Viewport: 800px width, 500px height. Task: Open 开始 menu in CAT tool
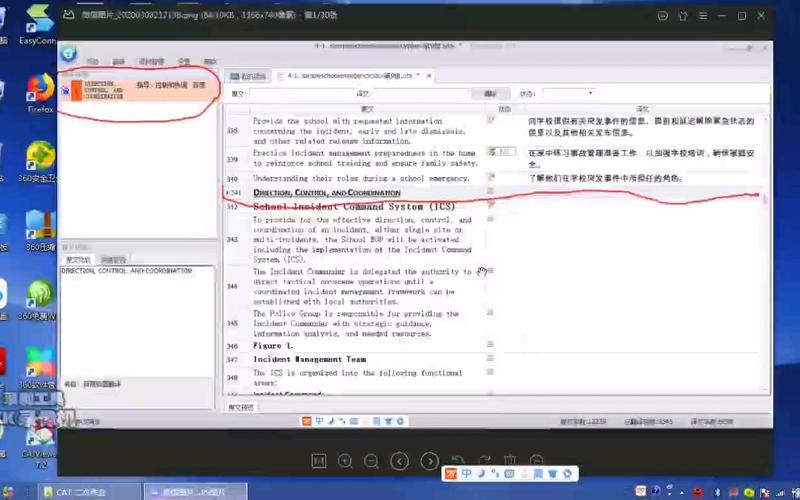coord(92,62)
